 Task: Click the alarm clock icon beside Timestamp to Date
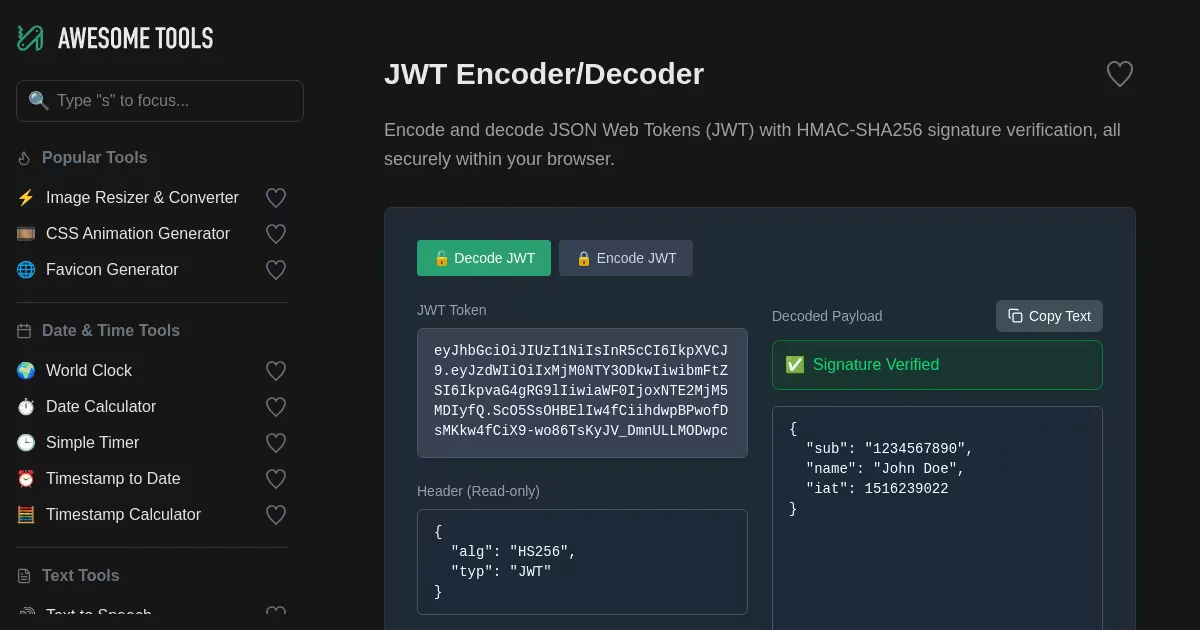26,479
